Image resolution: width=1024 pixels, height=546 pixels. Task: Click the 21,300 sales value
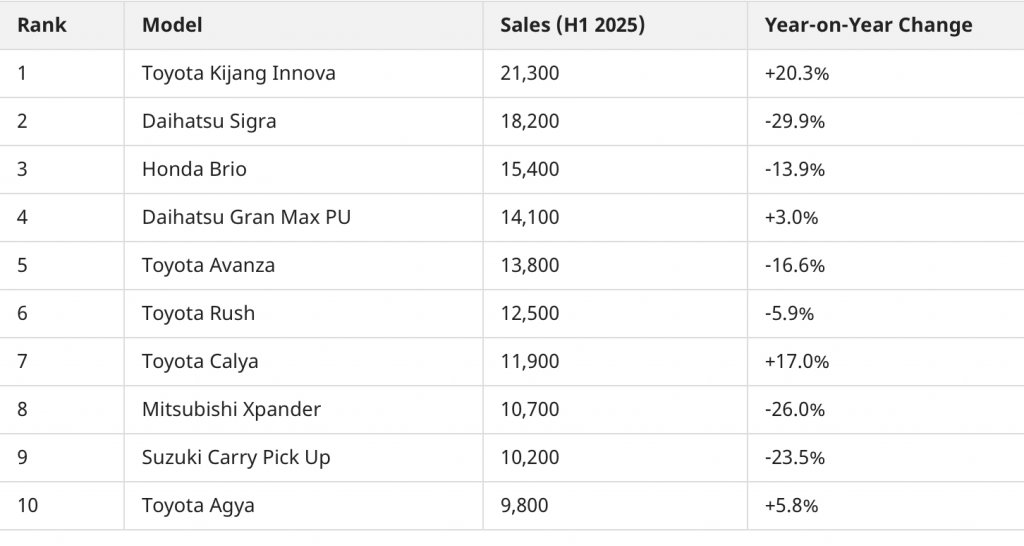tap(530, 73)
